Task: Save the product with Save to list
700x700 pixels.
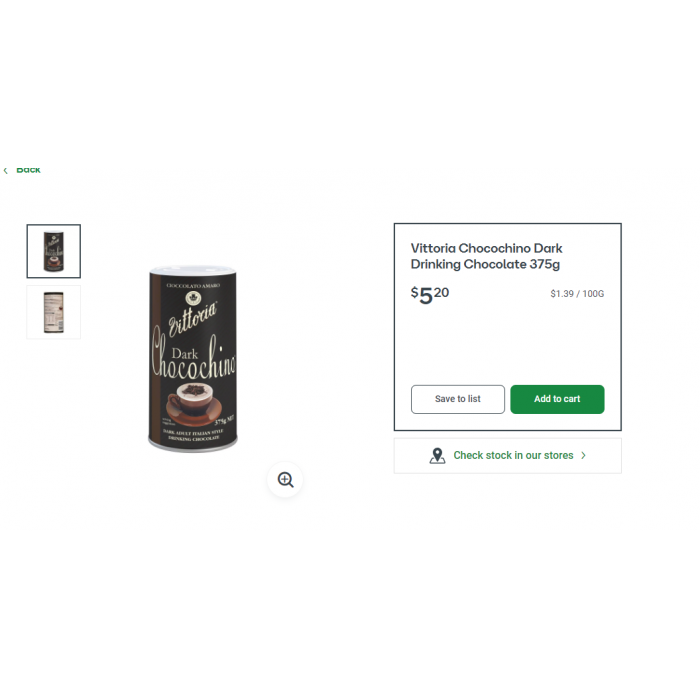Action: [x=458, y=399]
